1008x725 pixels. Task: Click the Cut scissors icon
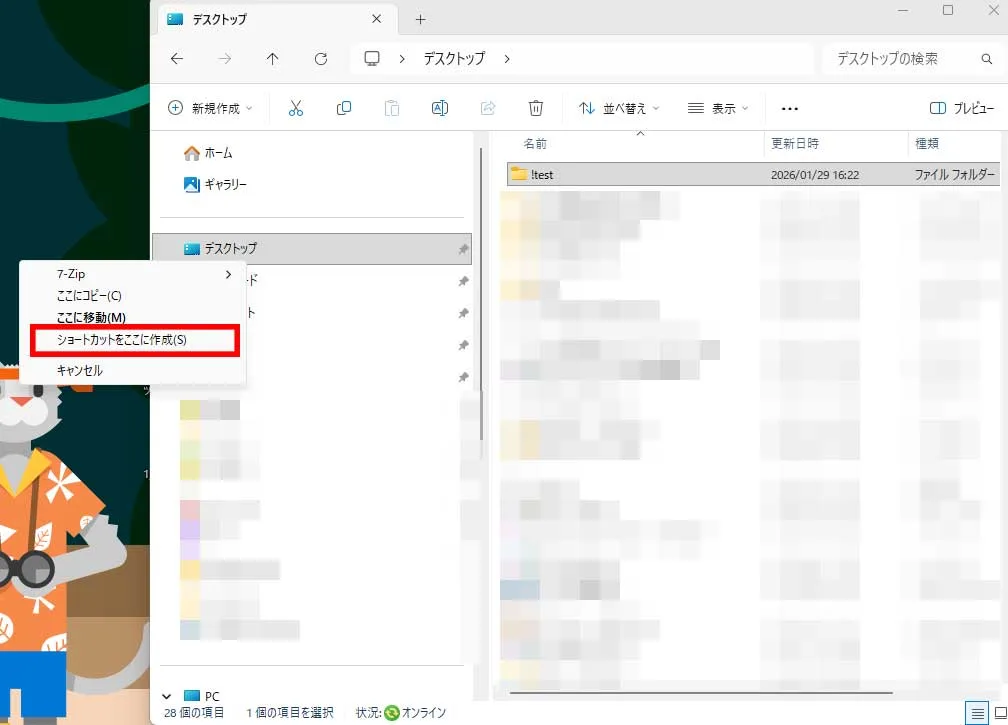pyautogui.click(x=296, y=108)
